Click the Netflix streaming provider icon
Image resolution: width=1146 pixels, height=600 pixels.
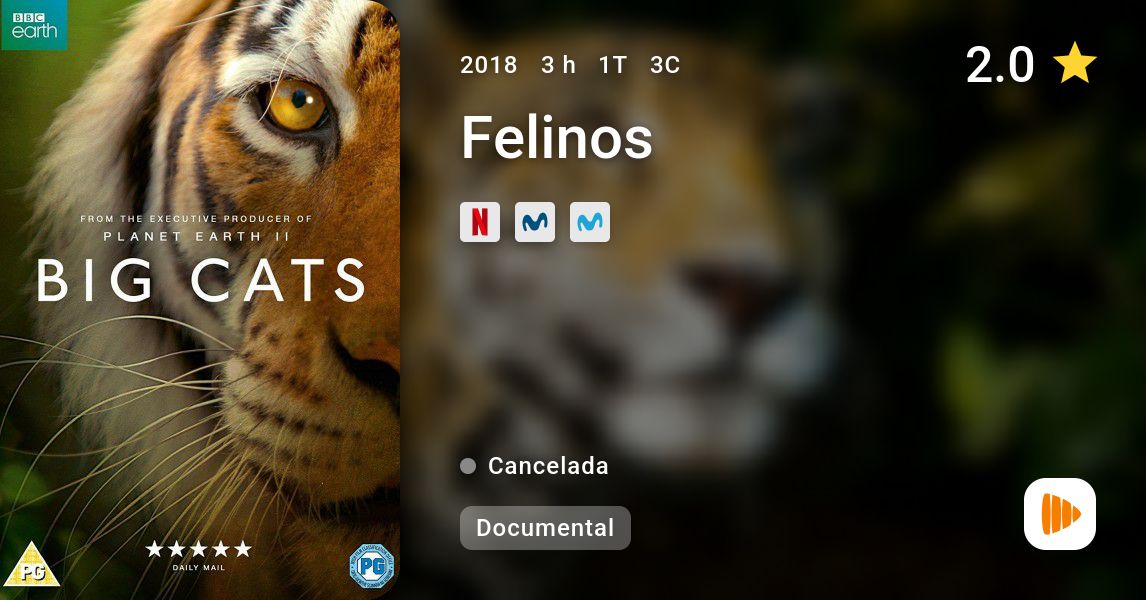coord(479,222)
